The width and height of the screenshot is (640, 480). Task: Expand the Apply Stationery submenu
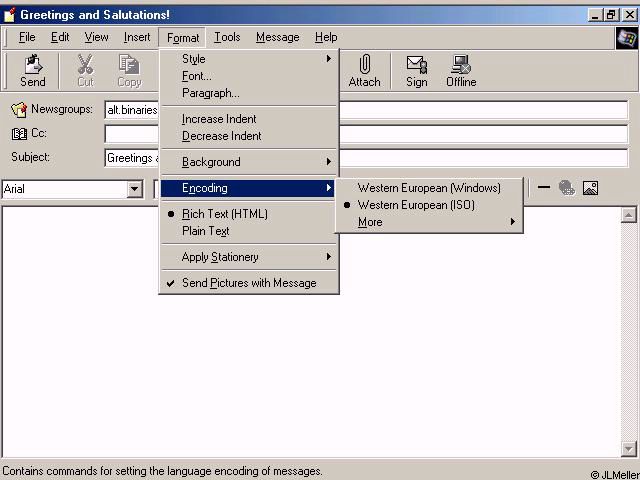[x=248, y=257]
